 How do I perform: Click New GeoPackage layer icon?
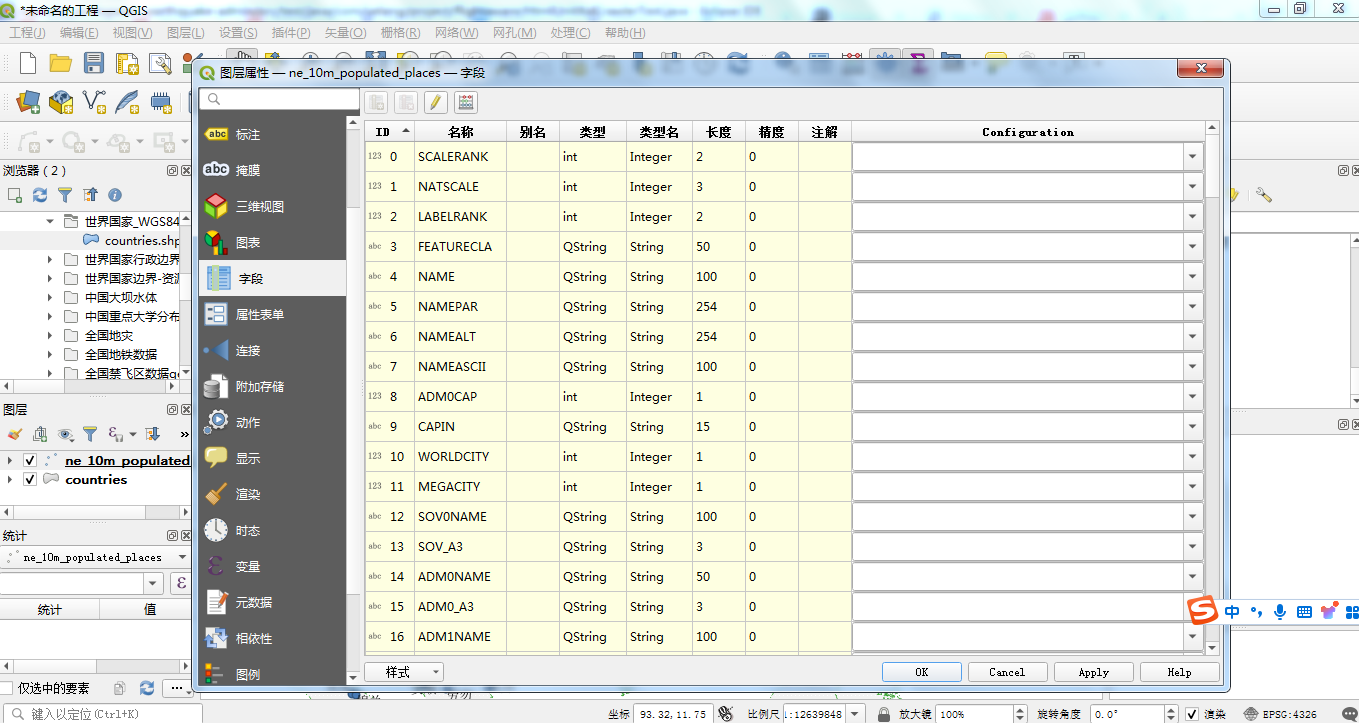(61, 101)
